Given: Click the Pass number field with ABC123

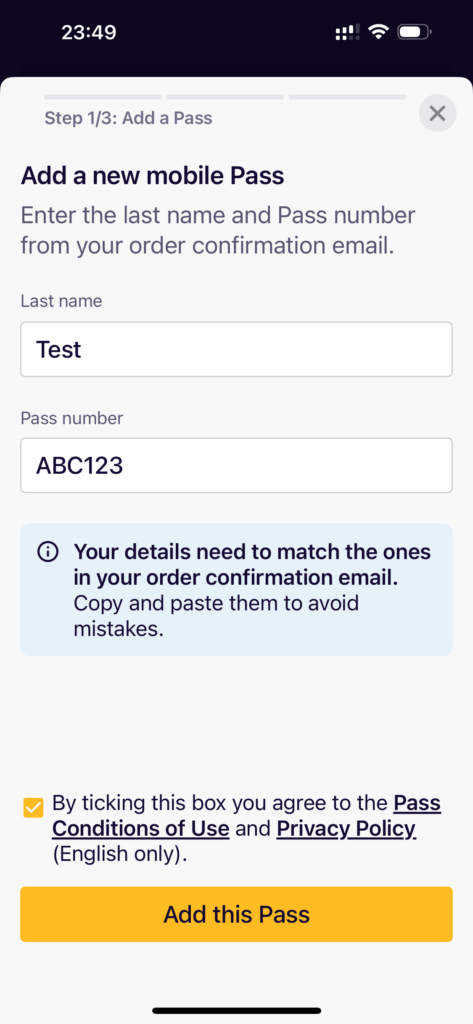Looking at the screenshot, I should point(236,466).
